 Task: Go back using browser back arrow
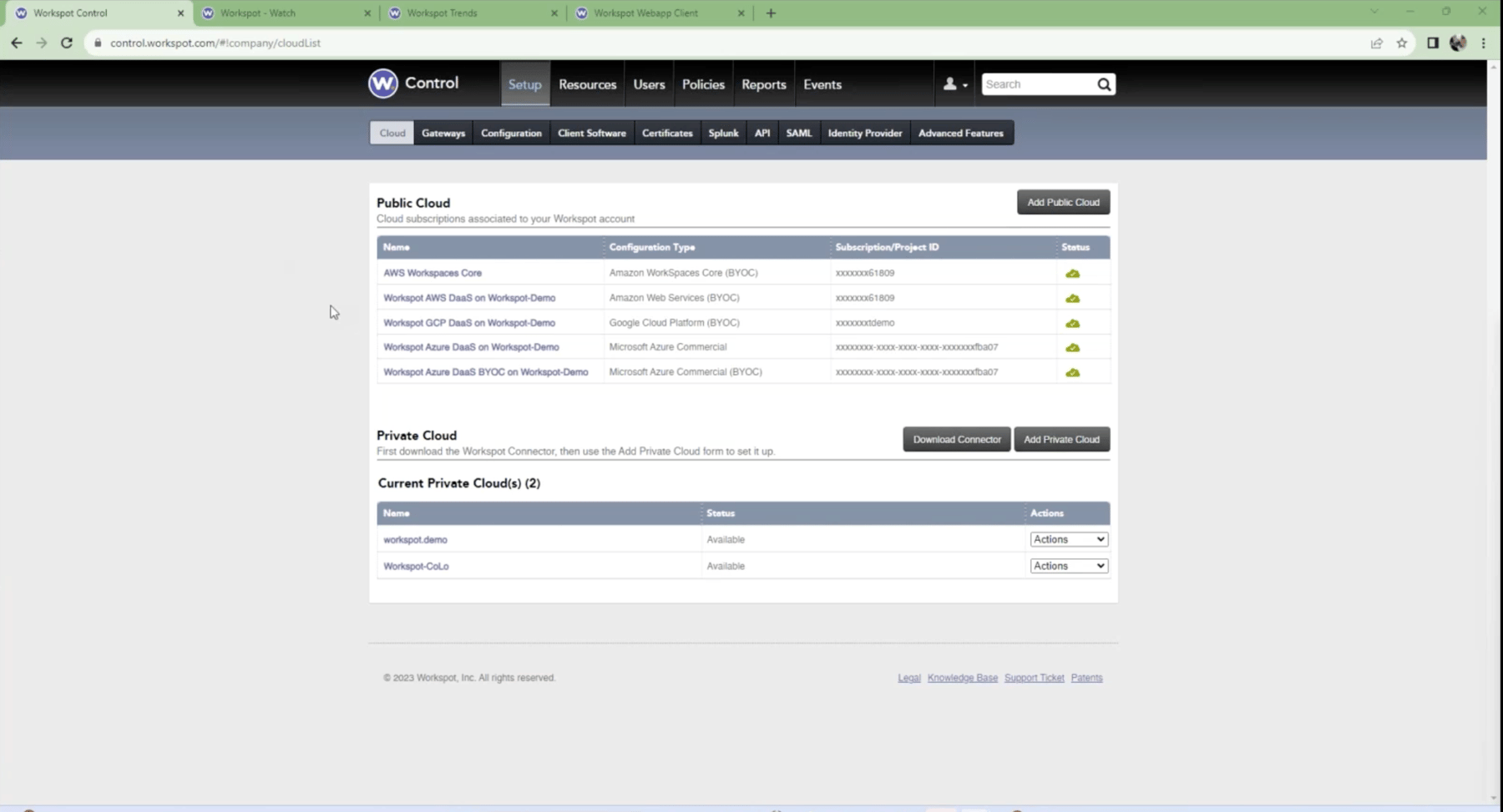tap(17, 43)
